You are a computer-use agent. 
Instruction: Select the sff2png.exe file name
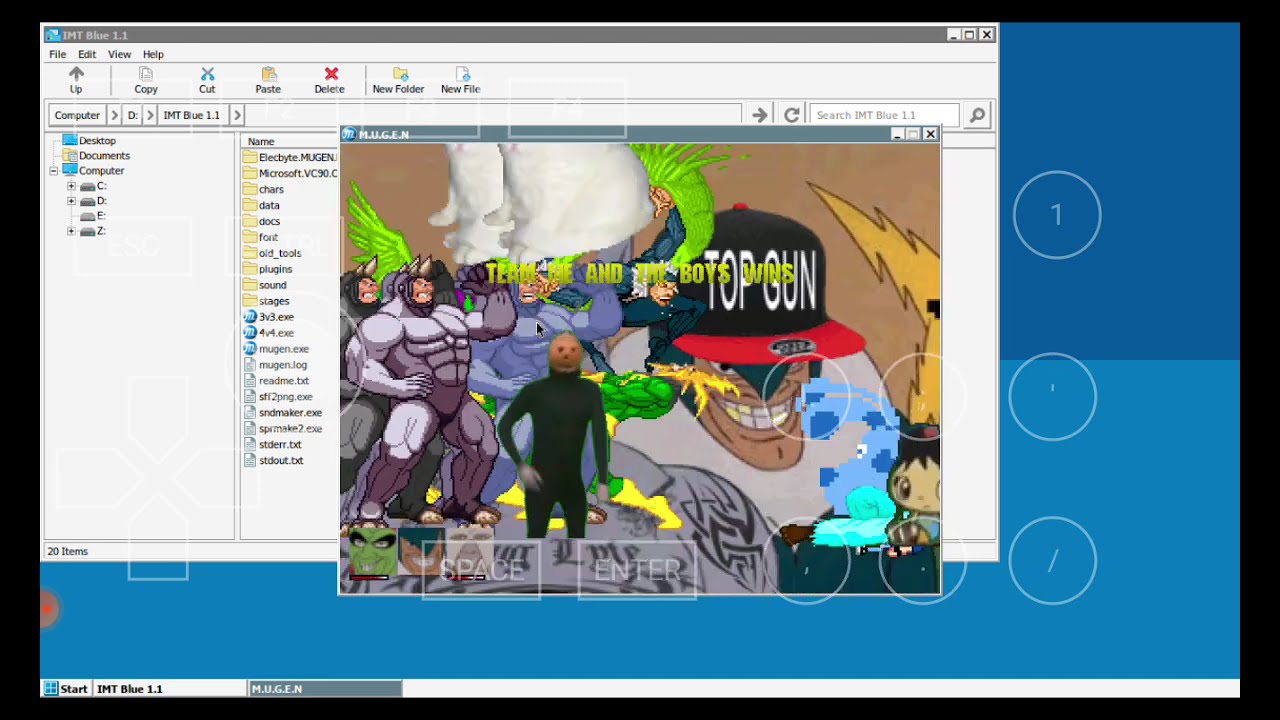click(286, 397)
